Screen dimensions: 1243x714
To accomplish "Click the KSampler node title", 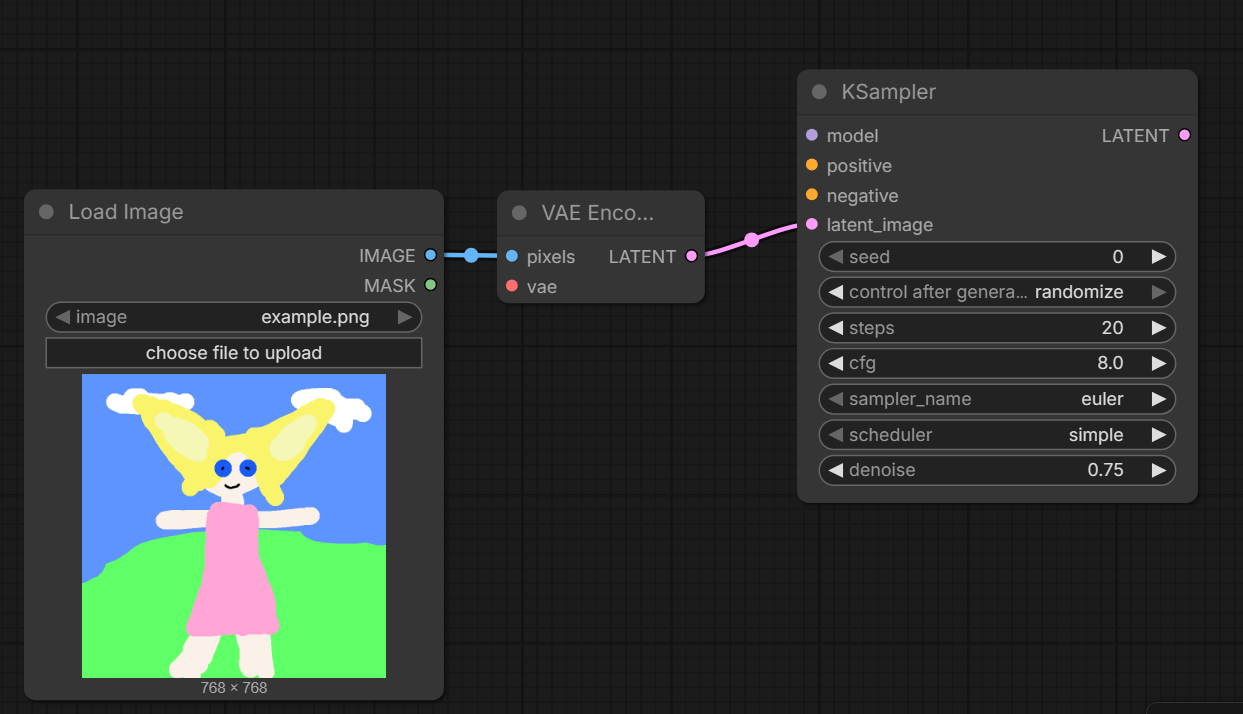I will 889,92.
